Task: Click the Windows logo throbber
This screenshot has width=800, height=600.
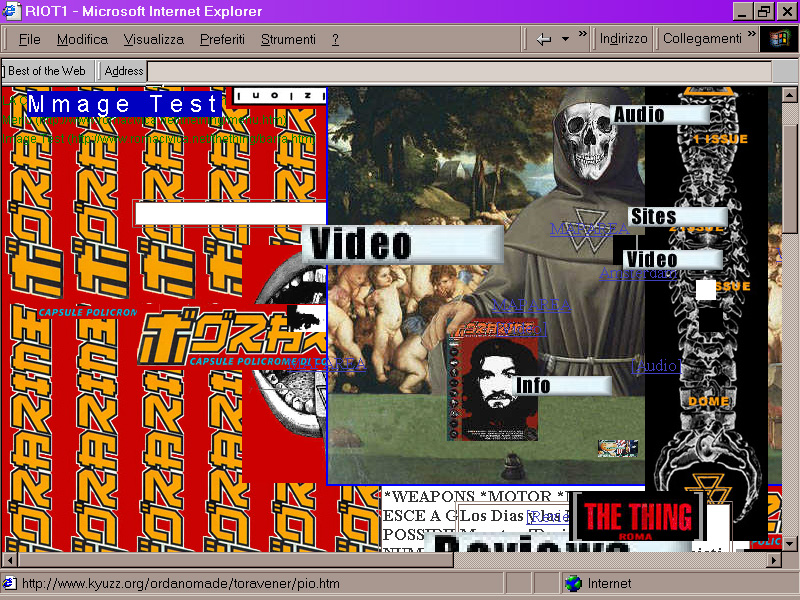Action: pyautogui.click(x=778, y=39)
